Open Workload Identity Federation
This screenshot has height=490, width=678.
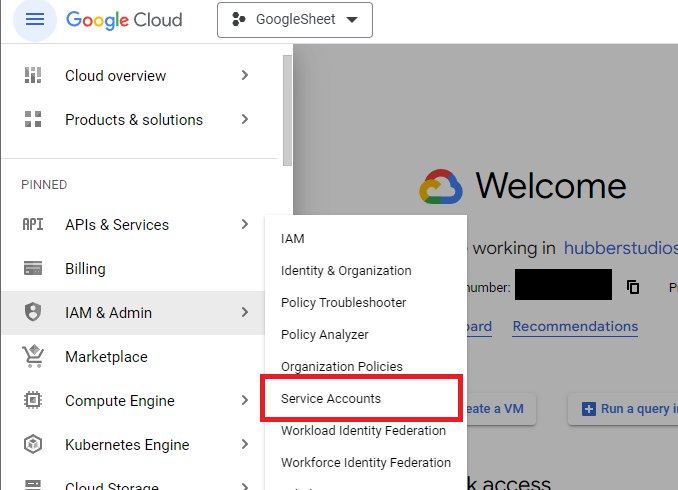[366, 431]
